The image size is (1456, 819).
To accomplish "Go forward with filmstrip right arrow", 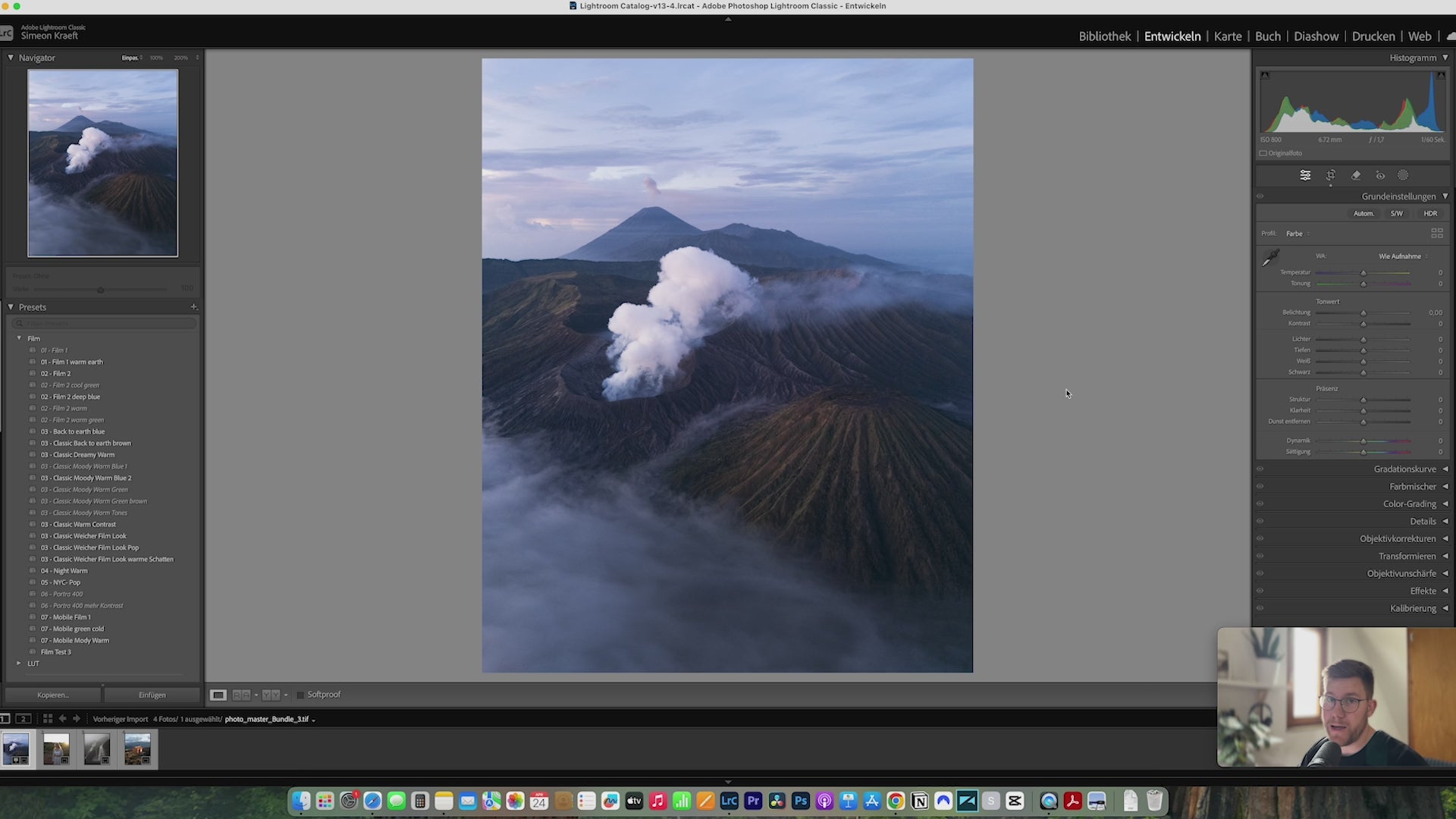I will point(76,719).
